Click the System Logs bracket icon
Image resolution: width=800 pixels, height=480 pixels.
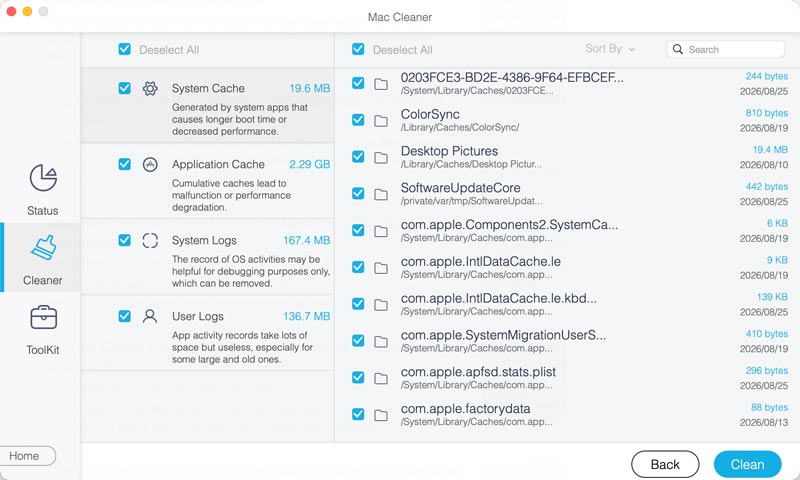[x=150, y=240]
